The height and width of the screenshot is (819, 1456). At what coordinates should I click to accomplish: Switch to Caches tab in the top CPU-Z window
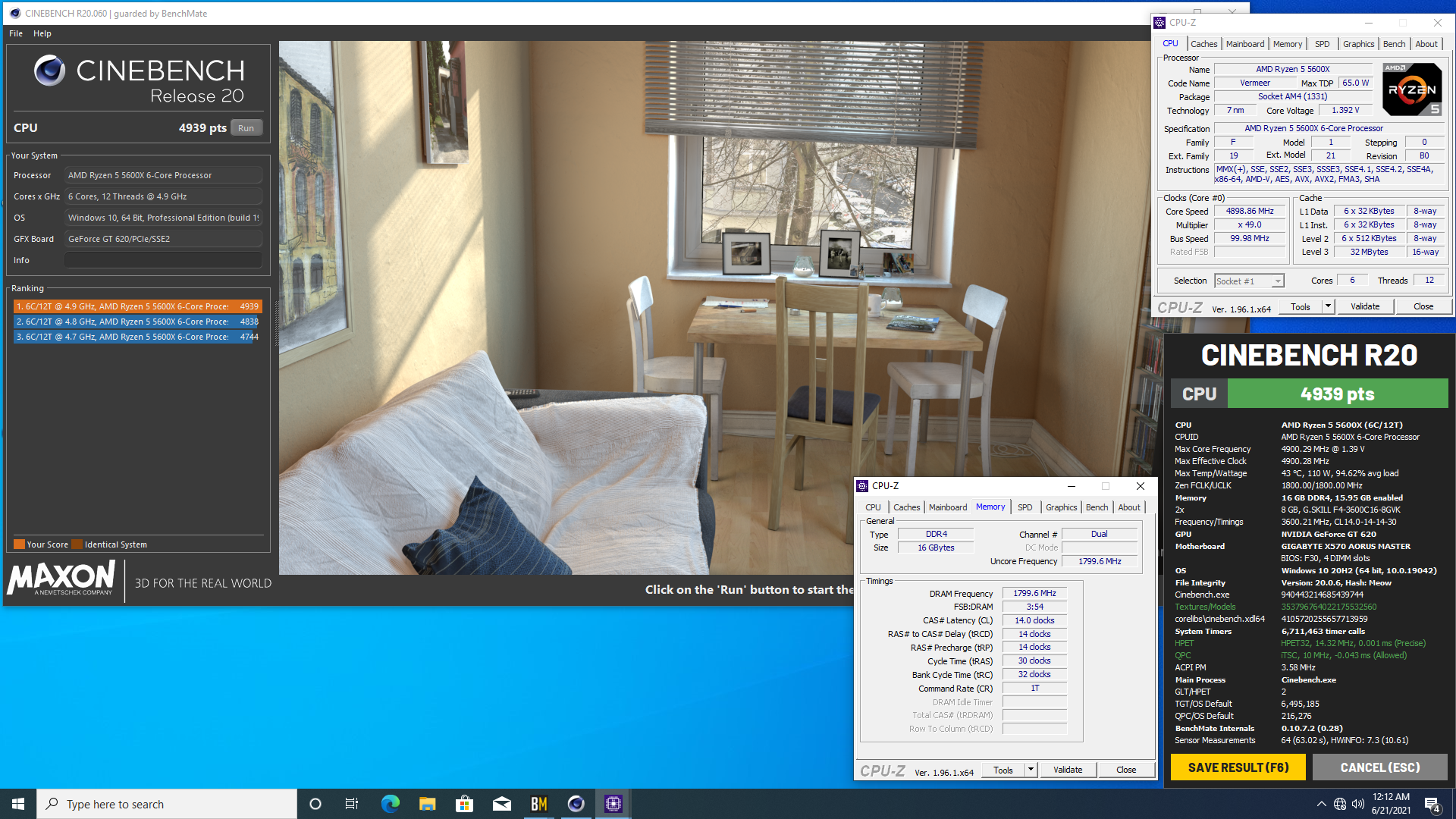coord(1203,44)
